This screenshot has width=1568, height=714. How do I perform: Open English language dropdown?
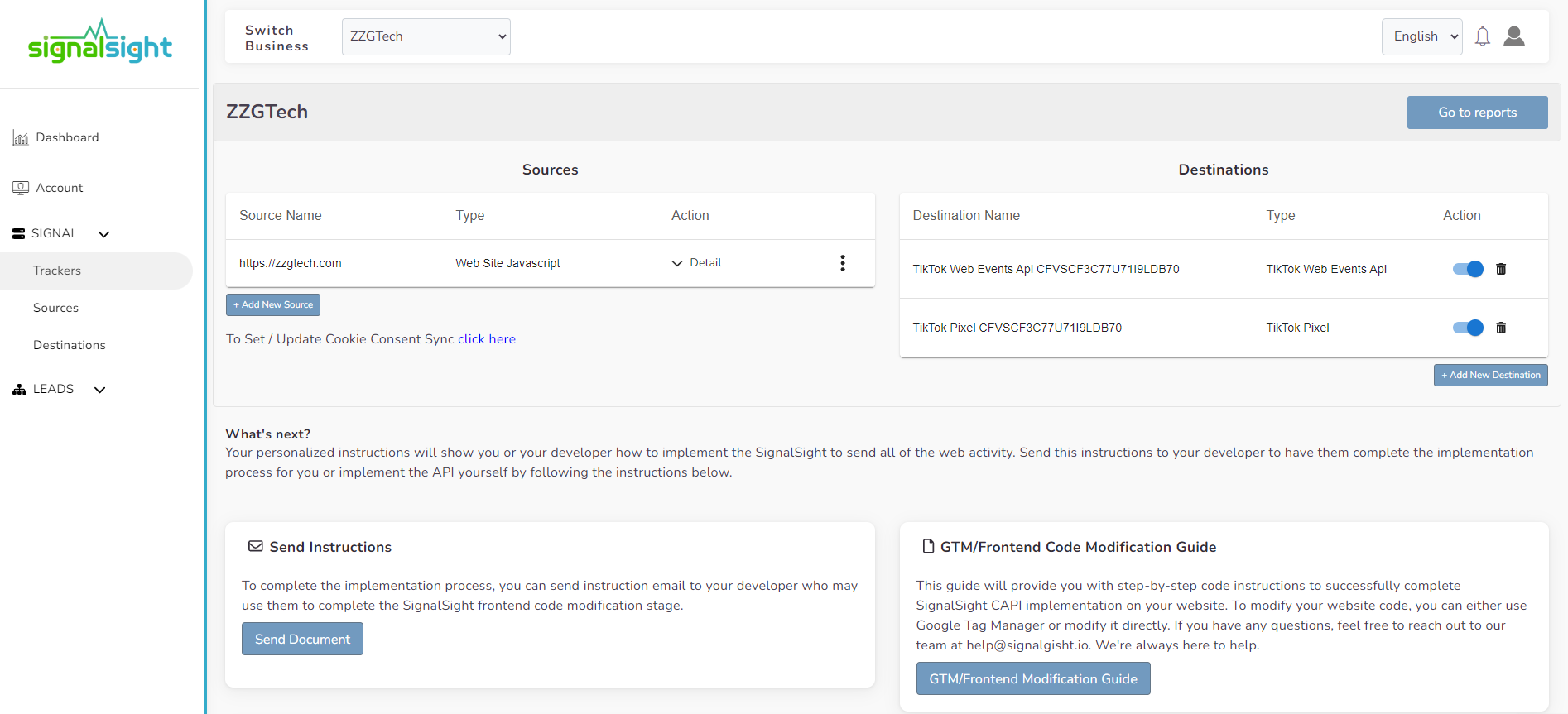(1422, 36)
